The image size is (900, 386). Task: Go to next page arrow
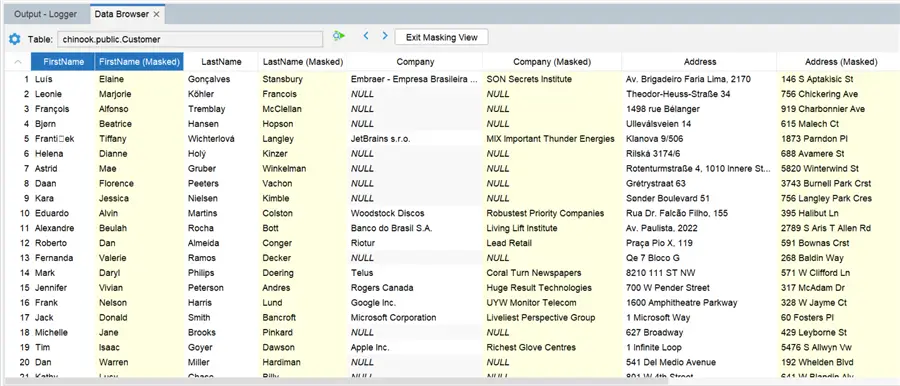click(x=385, y=36)
